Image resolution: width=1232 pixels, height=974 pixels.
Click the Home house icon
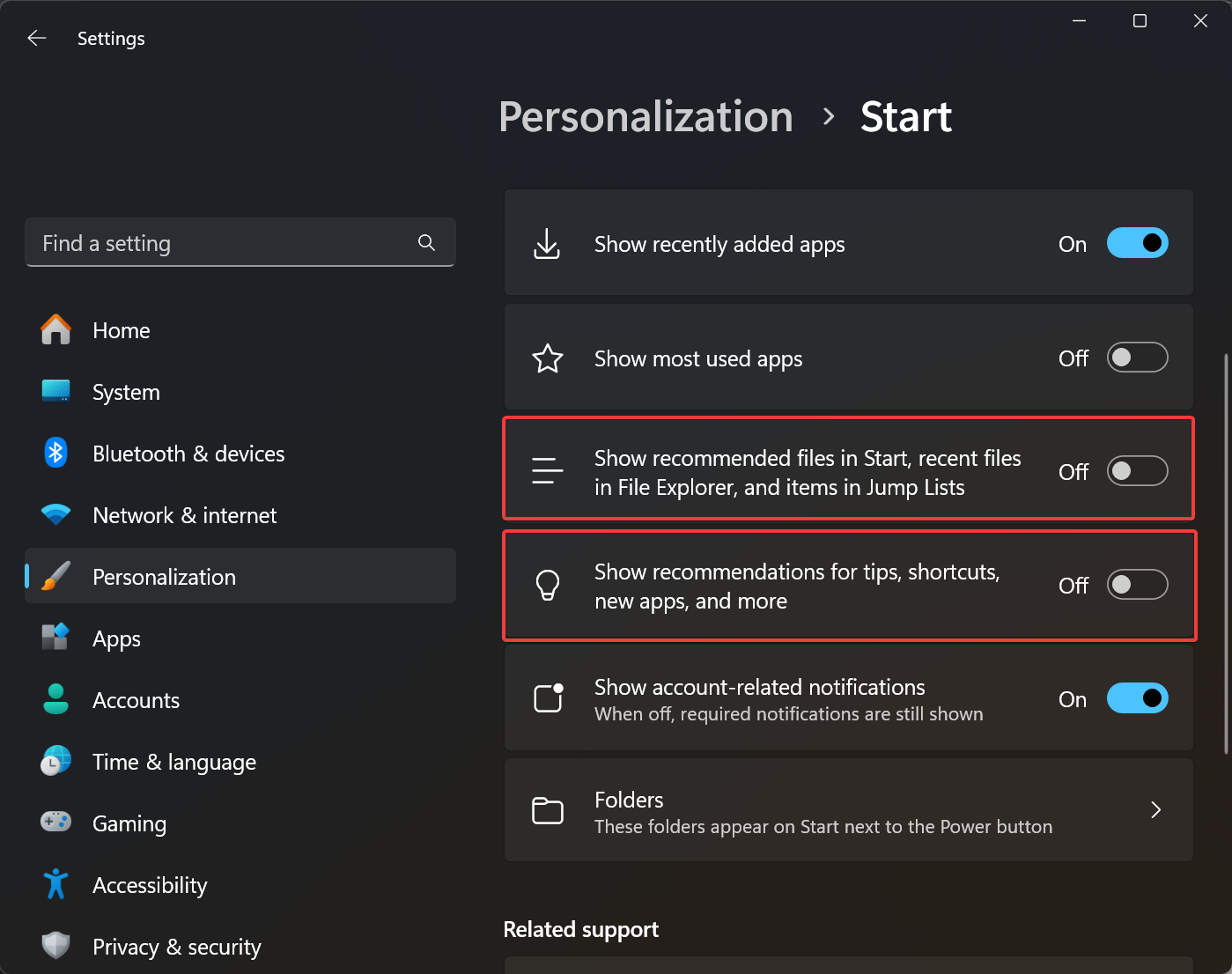(56, 330)
